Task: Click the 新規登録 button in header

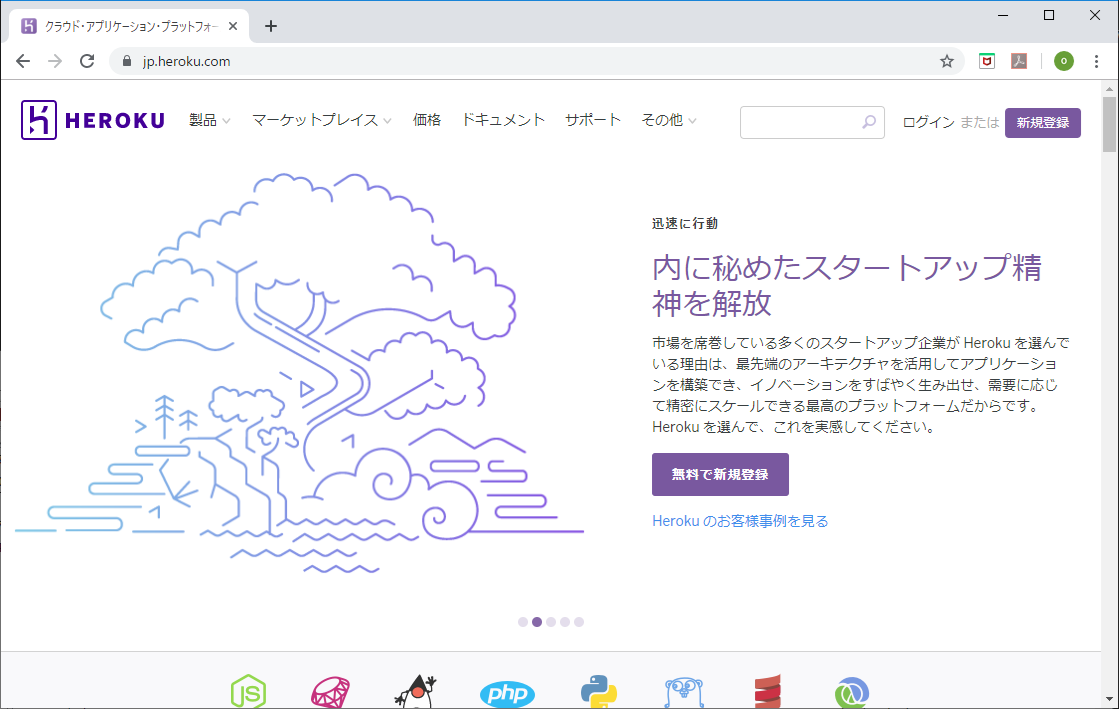Action: tap(1043, 123)
